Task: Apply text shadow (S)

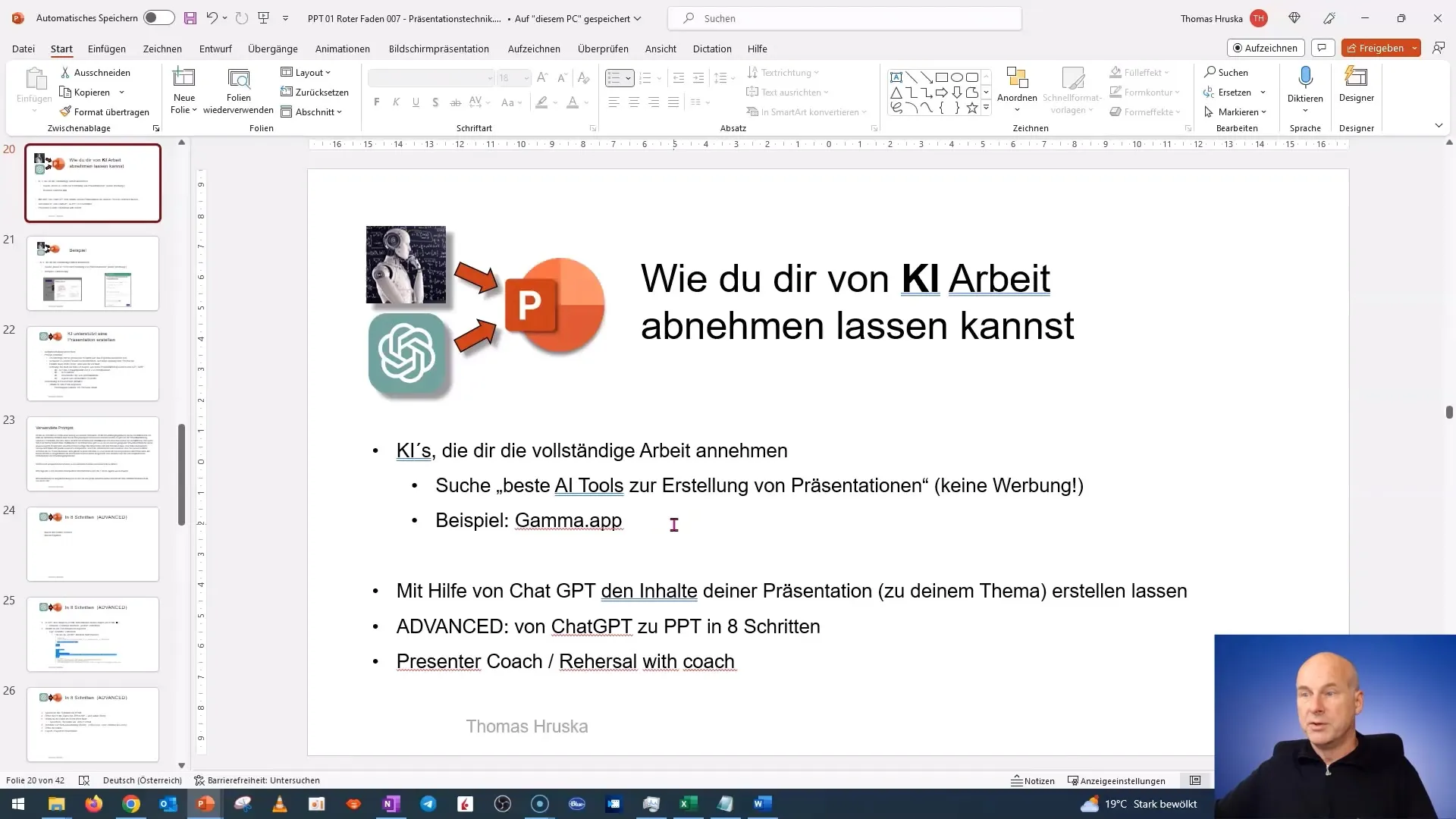Action: [x=435, y=102]
